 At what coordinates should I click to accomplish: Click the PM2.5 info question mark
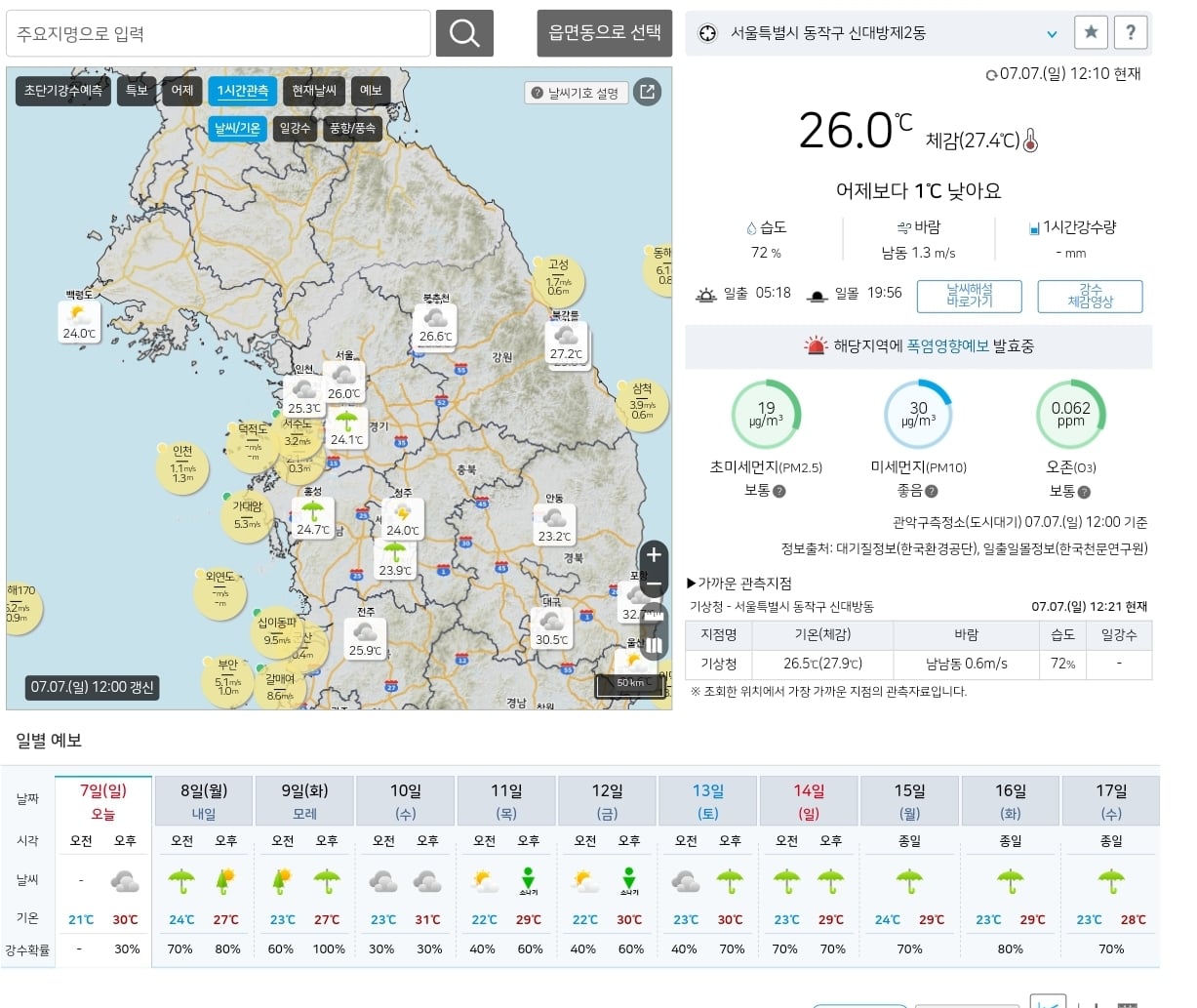click(779, 492)
